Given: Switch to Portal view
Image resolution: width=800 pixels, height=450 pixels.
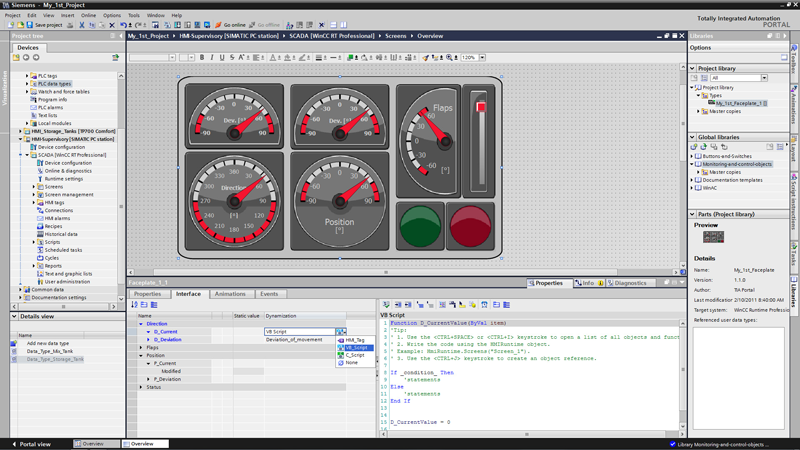Looking at the screenshot, I should click(32, 444).
